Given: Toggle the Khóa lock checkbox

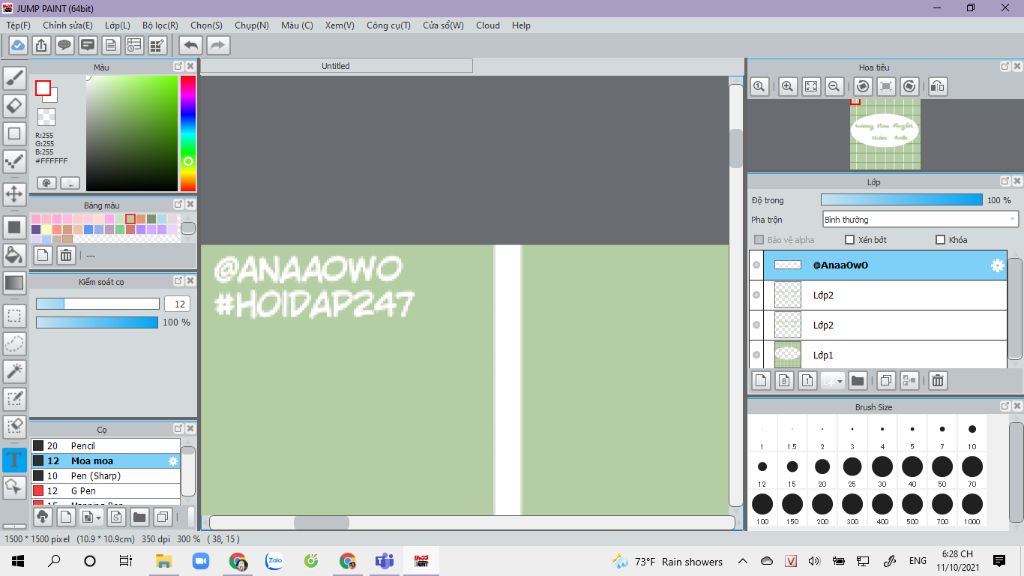Looking at the screenshot, I should pos(940,240).
